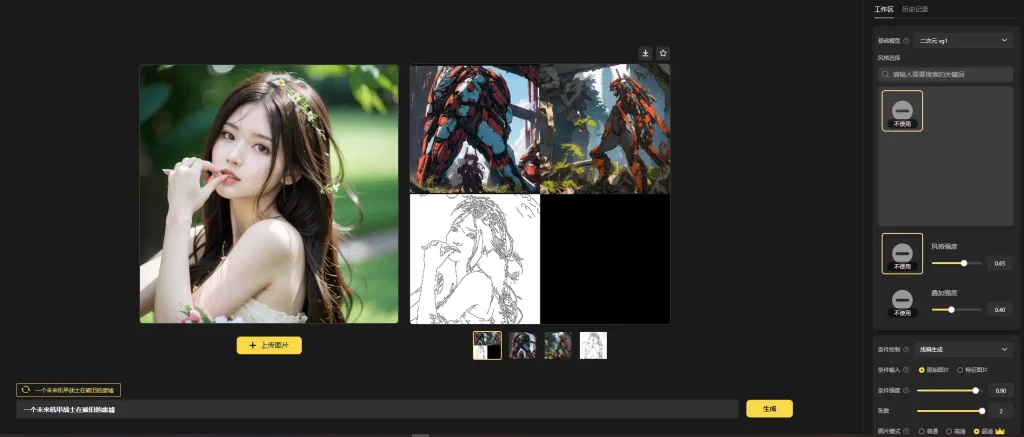The height and width of the screenshot is (437, 1024).
Task: Switch to the 工作区 tab
Action: 883,9
